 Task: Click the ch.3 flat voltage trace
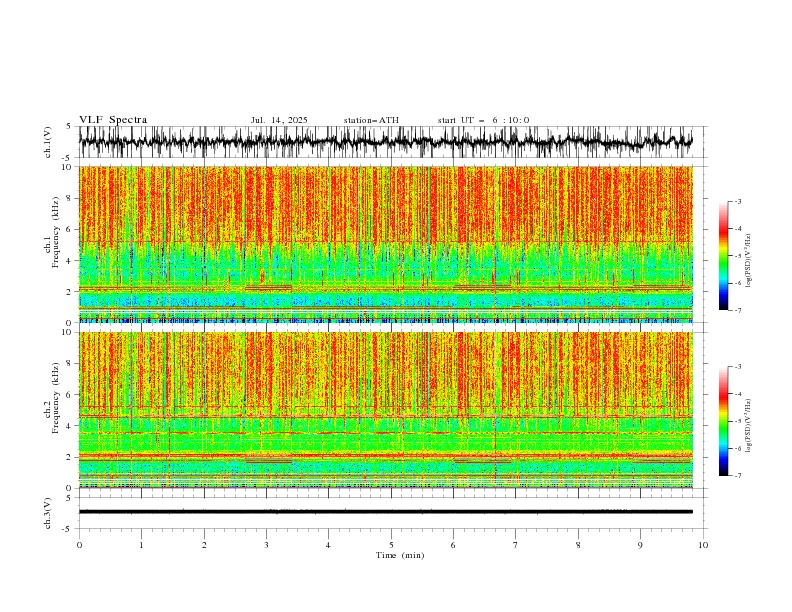click(385, 512)
